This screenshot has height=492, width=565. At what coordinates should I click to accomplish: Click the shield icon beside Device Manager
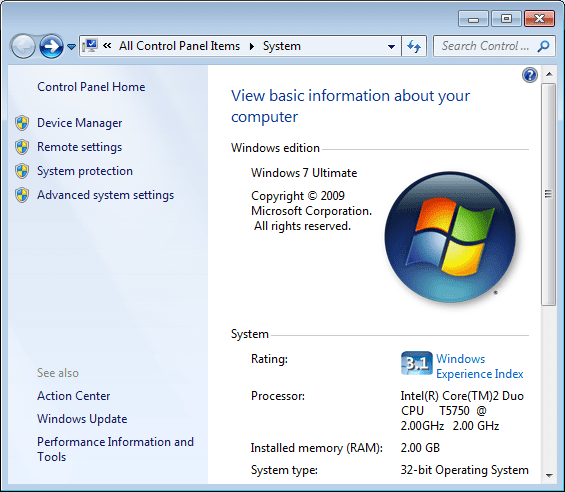(x=22, y=123)
